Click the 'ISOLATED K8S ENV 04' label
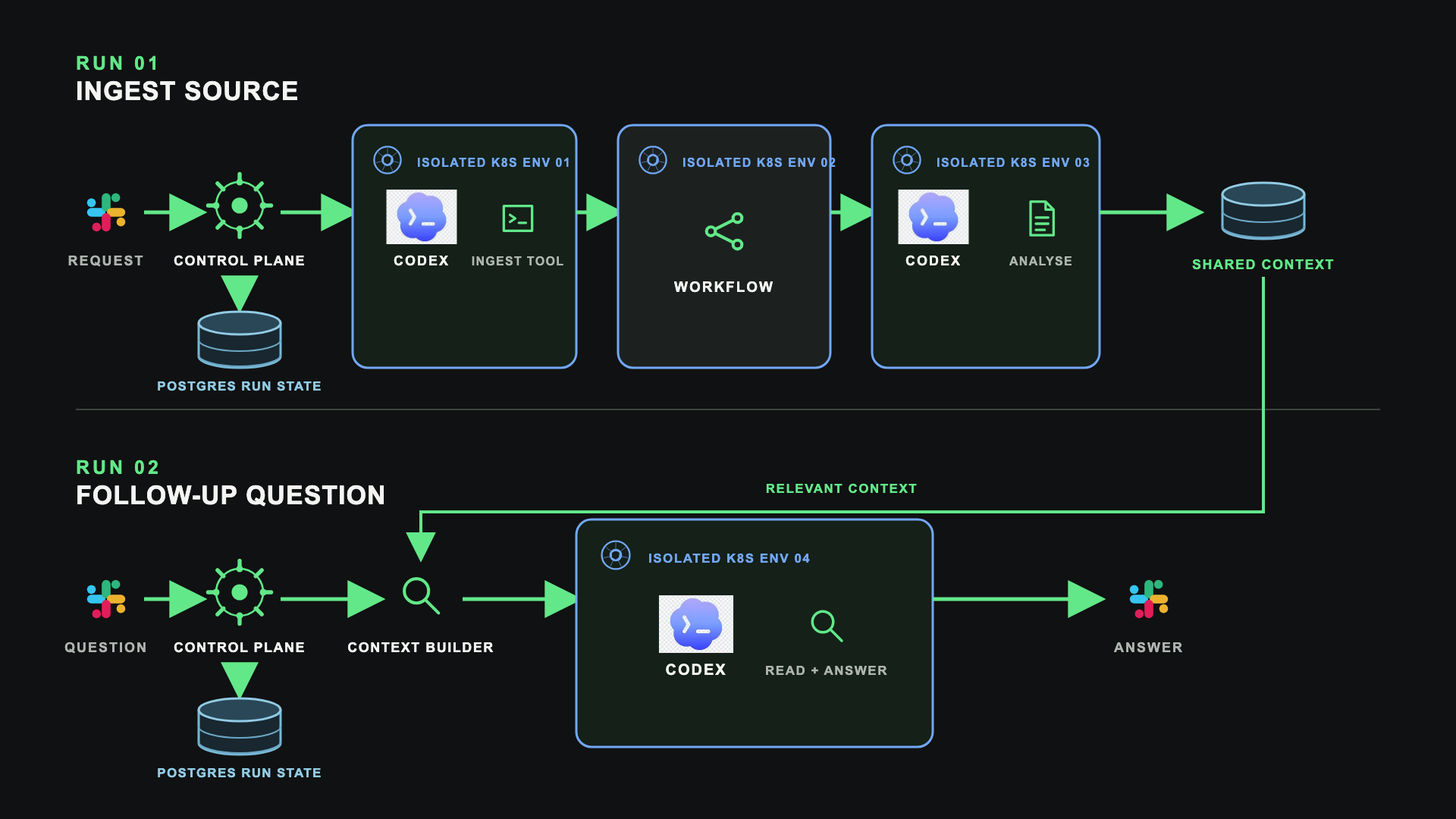1456x819 pixels. 729,558
